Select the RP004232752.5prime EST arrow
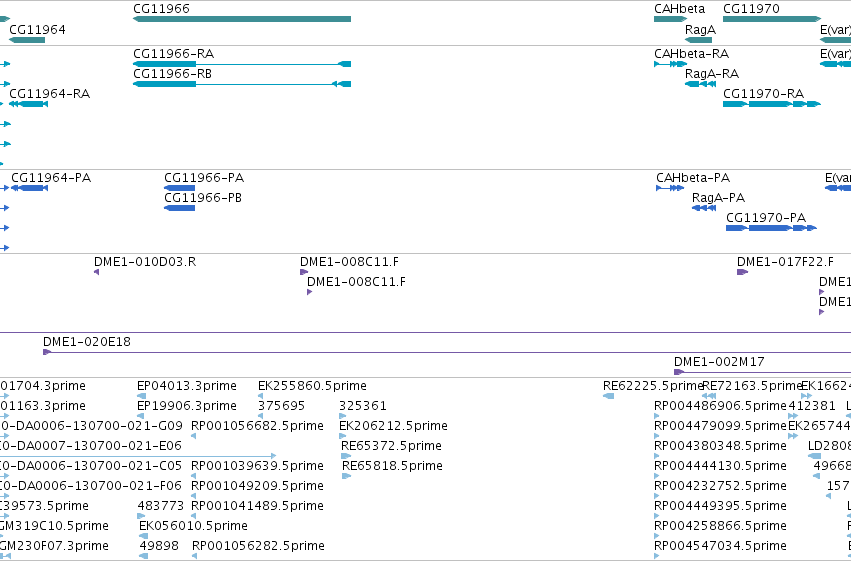 pos(657,496)
